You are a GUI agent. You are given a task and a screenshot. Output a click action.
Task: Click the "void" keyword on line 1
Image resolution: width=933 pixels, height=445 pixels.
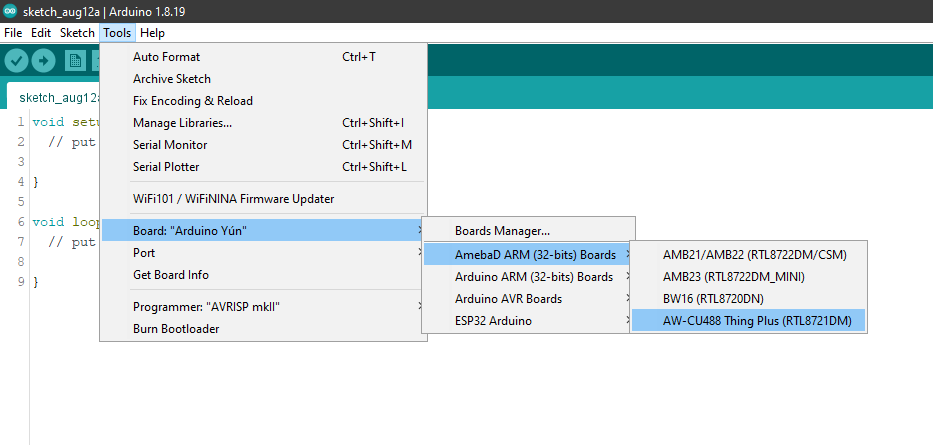(48, 123)
